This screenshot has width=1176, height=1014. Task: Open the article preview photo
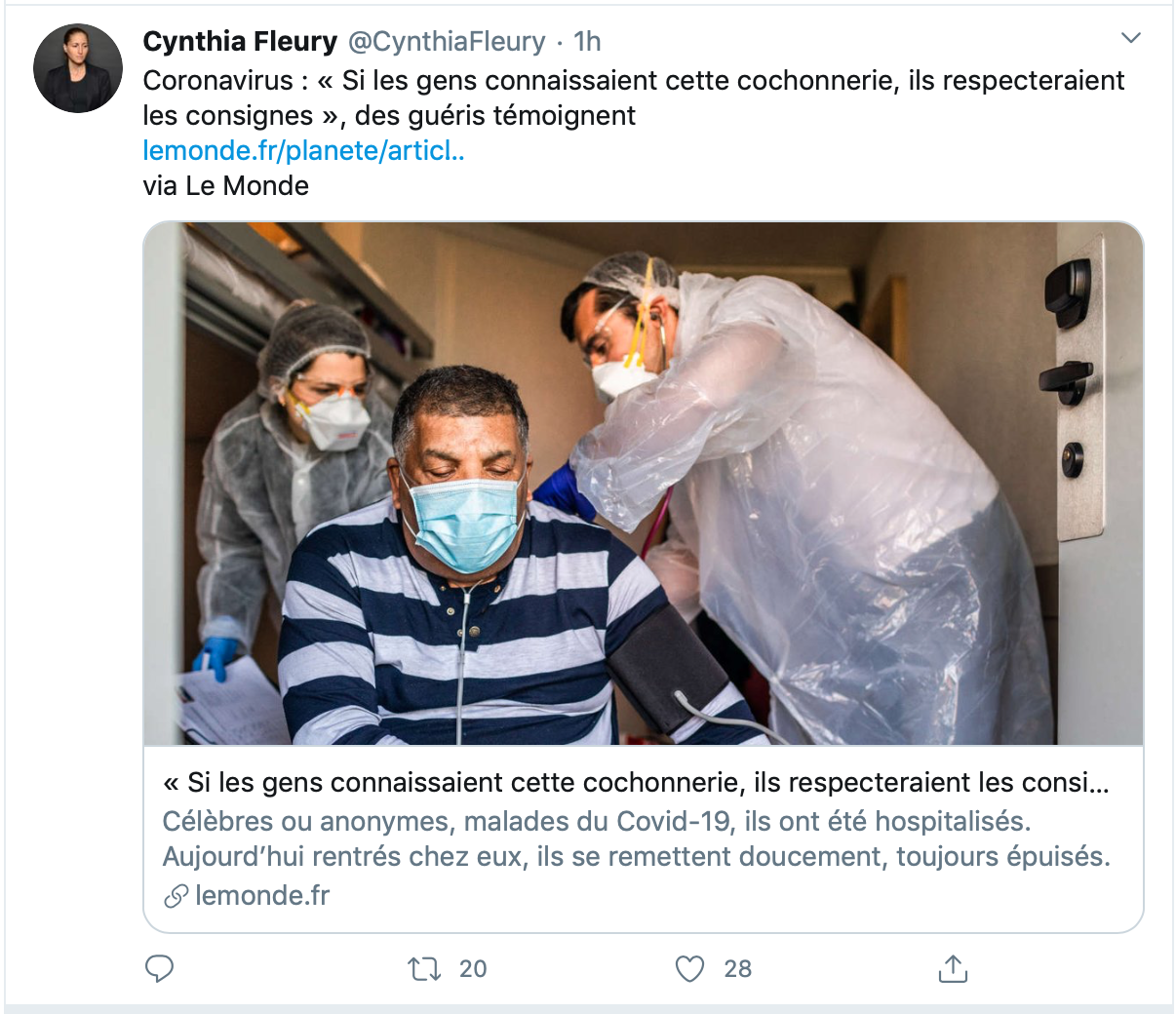coord(643,484)
